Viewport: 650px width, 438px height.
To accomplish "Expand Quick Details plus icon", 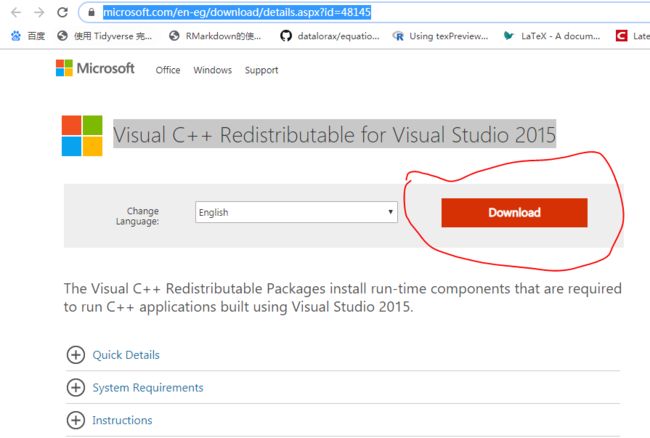I will point(75,355).
